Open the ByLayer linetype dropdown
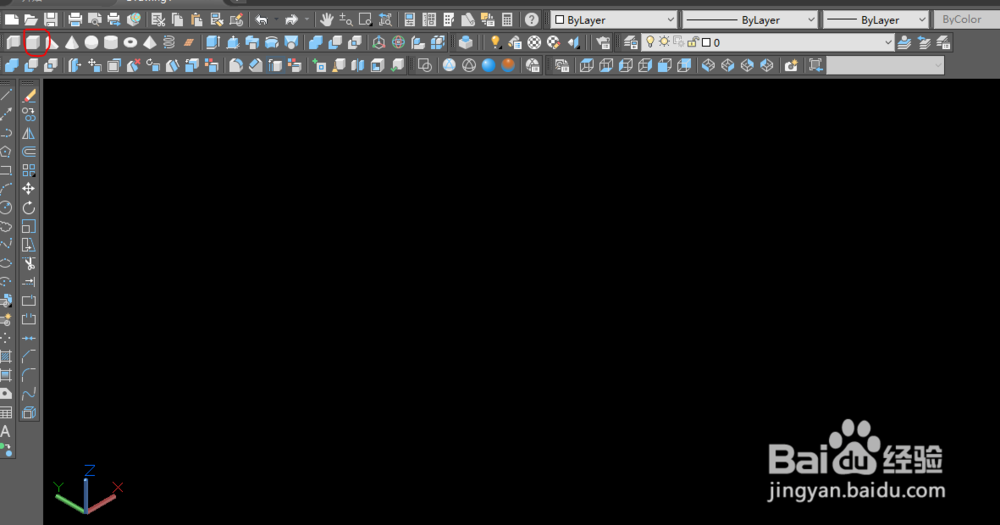1000x525 pixels. coord(749,20)
